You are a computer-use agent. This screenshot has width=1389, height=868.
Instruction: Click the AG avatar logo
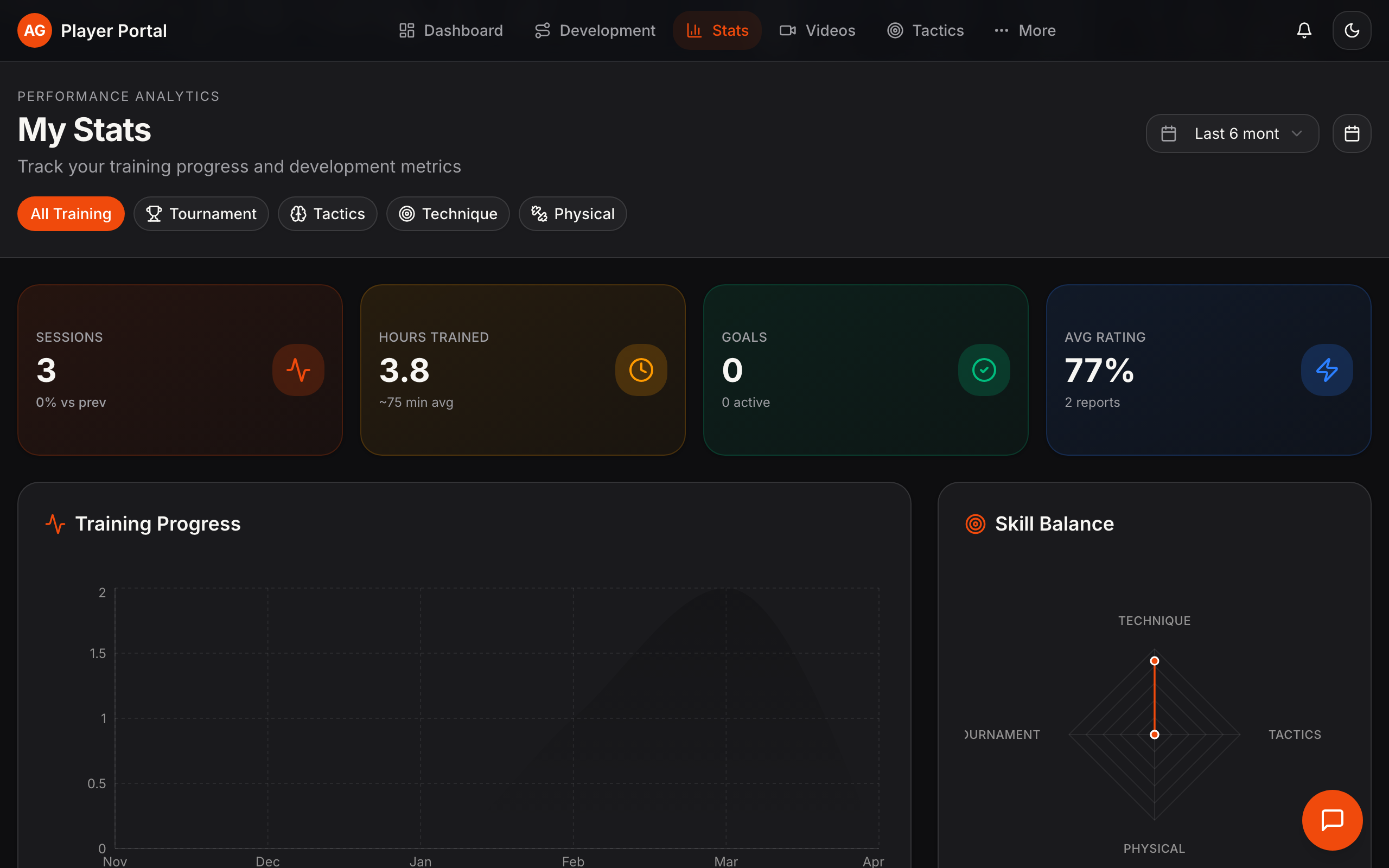(x=34, y=30)
